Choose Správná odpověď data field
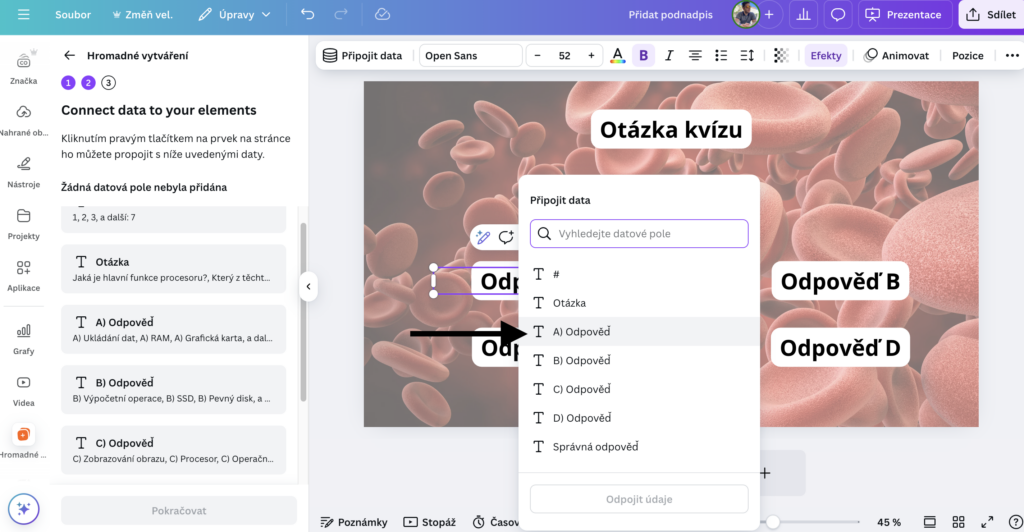The width and height of the screenshot is (1024, 532). point(639,446)
